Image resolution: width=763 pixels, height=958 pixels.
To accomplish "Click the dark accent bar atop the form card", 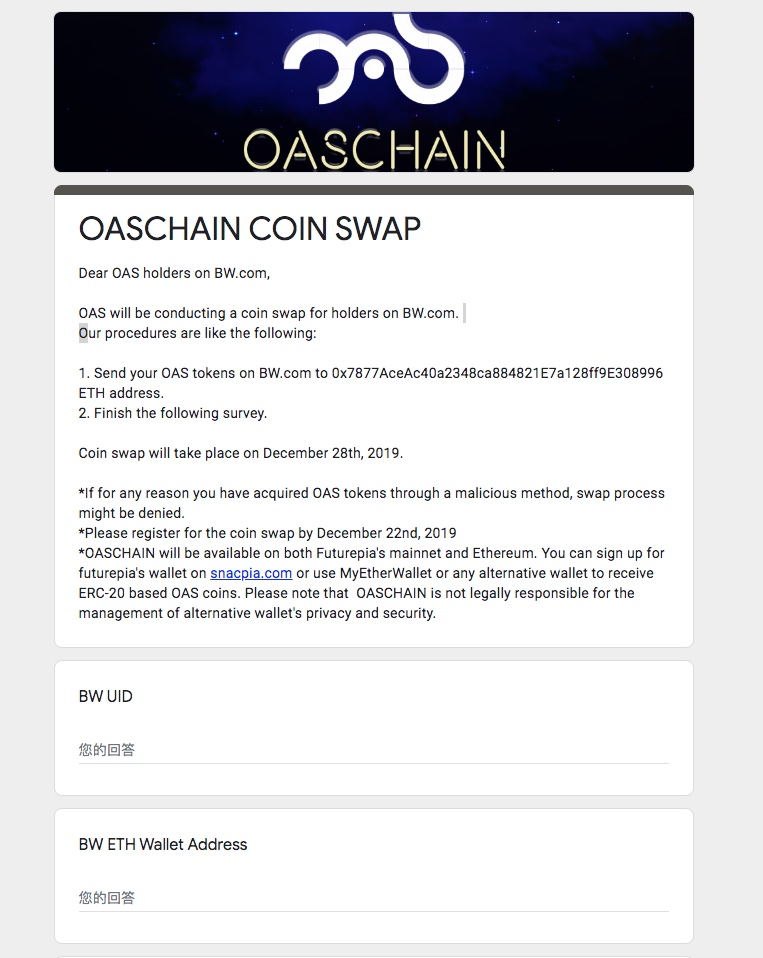I will click(373, 190).
